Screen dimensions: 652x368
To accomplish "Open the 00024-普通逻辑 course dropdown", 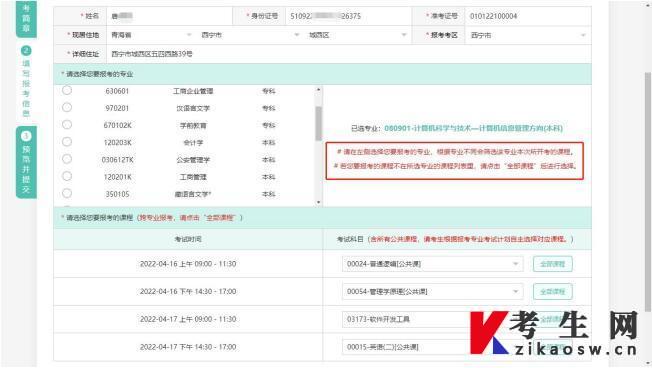I will click(x=432, y=264).
